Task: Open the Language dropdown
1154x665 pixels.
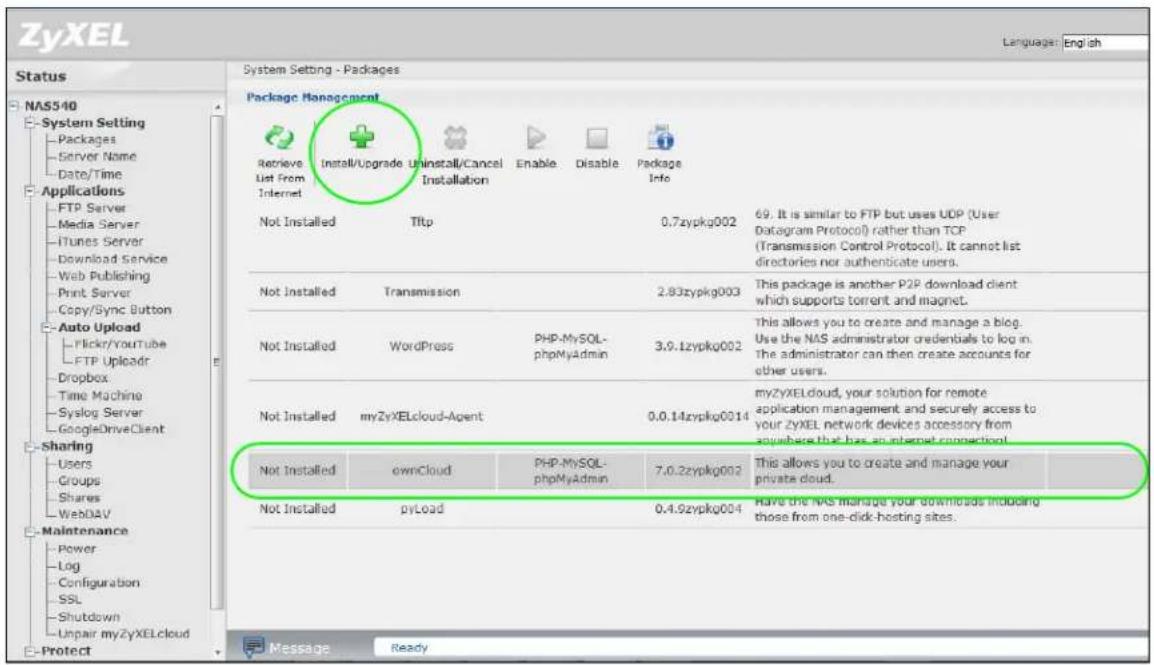Action: point(1105,43)
